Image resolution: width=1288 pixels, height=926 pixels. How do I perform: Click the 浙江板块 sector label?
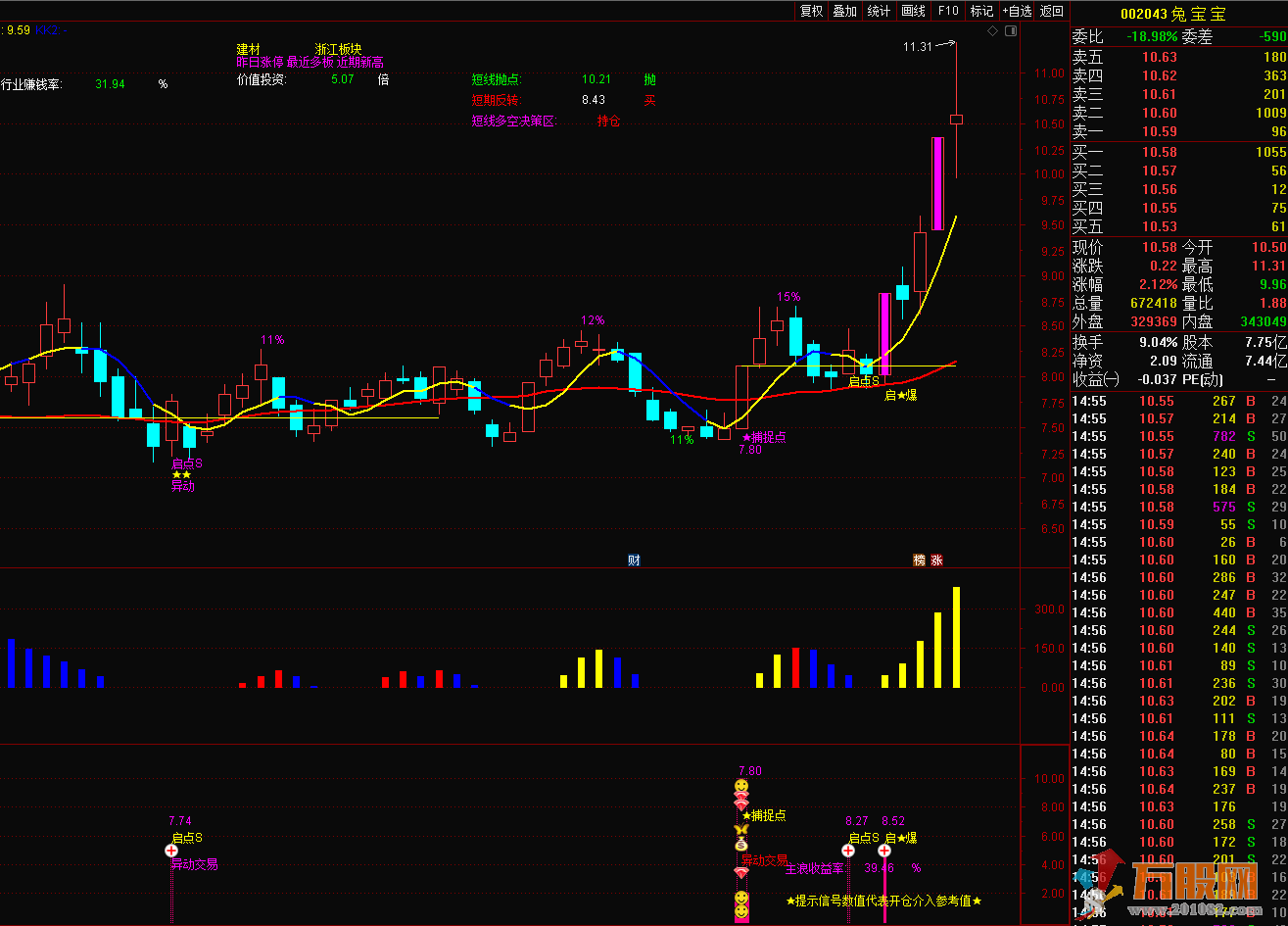(x=339, y=49)
